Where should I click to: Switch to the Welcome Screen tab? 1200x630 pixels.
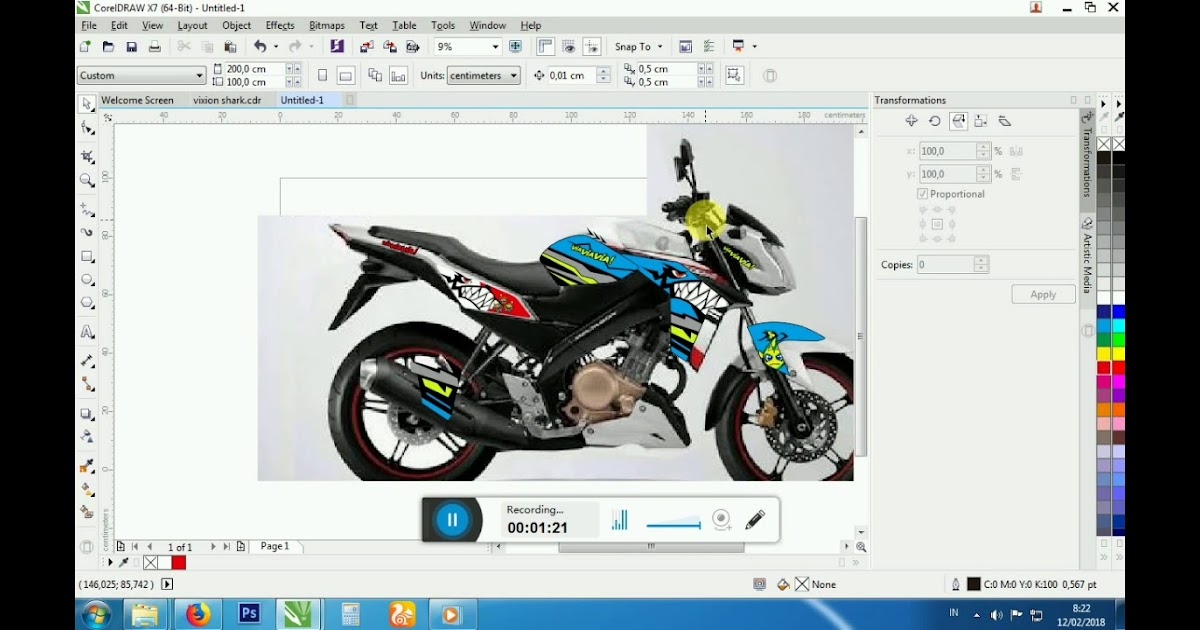137,100
